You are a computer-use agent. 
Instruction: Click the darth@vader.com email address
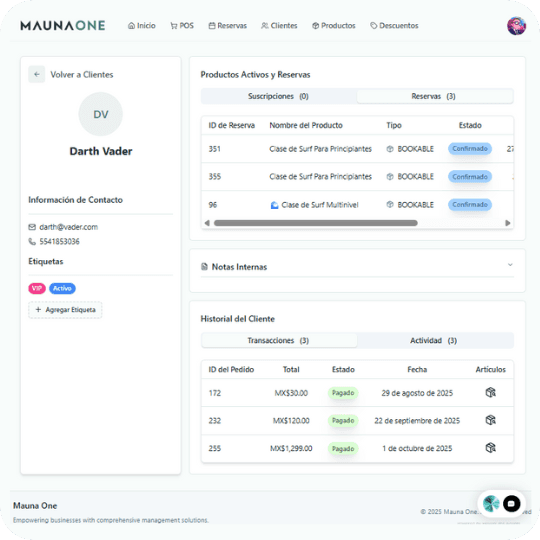click(69, 227)
